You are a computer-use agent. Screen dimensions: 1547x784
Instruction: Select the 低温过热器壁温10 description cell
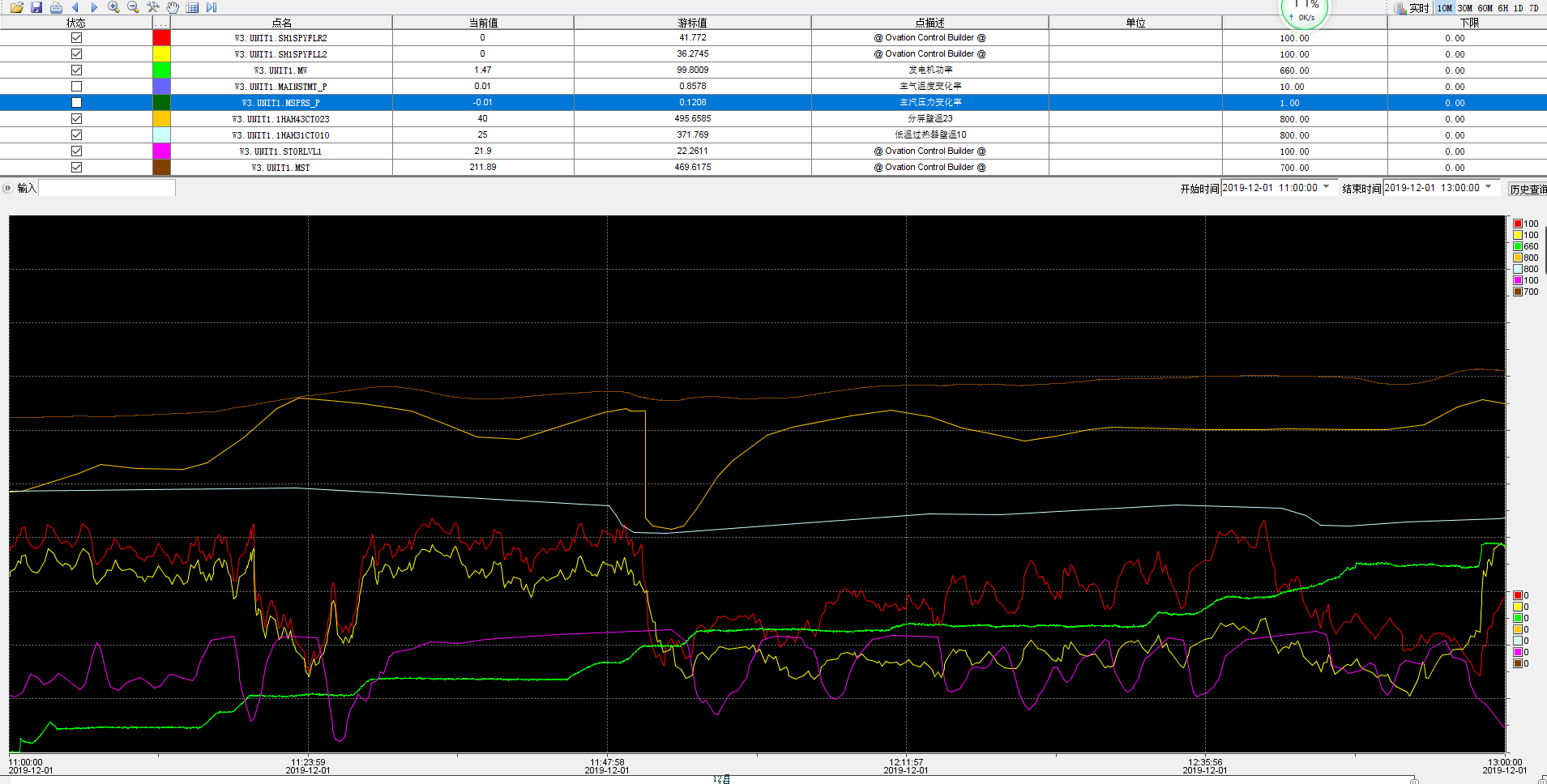click(x=930, y=135)
